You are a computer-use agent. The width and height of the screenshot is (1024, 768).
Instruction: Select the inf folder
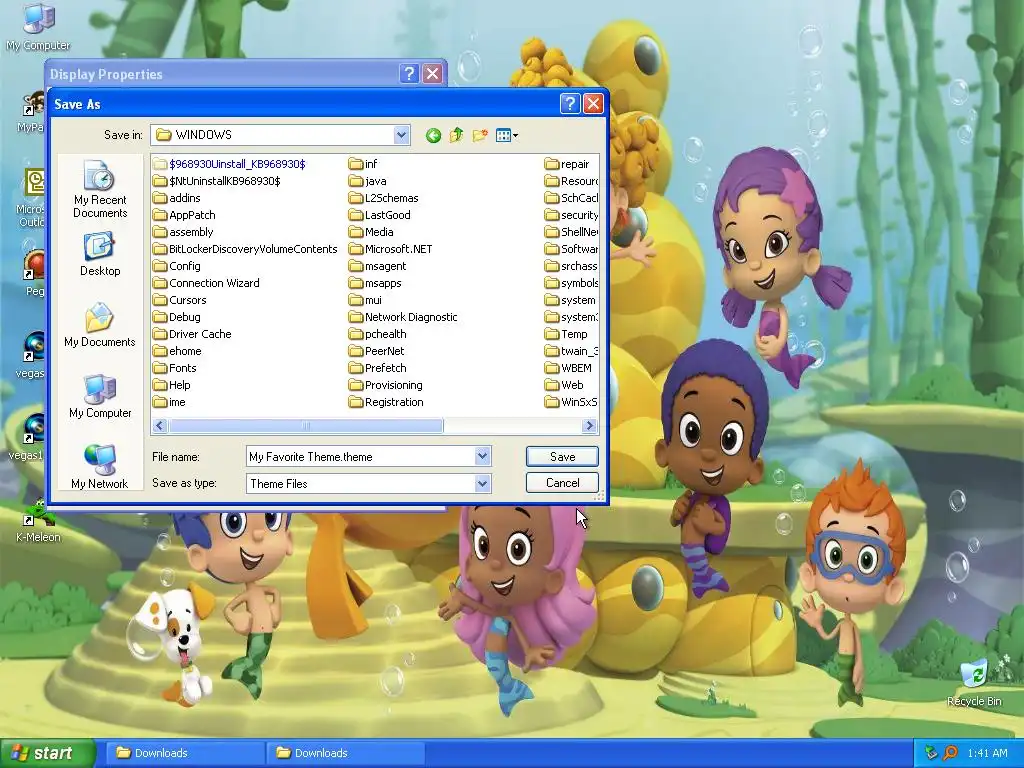pos(363,164)
